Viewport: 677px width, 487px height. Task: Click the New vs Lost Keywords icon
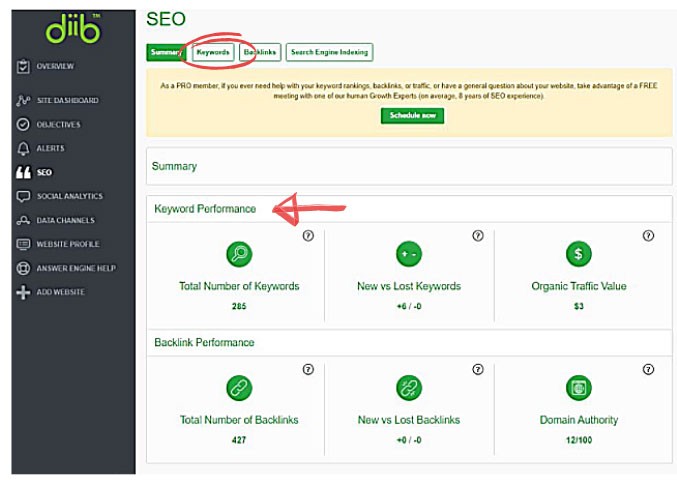[x=408, y=254]
